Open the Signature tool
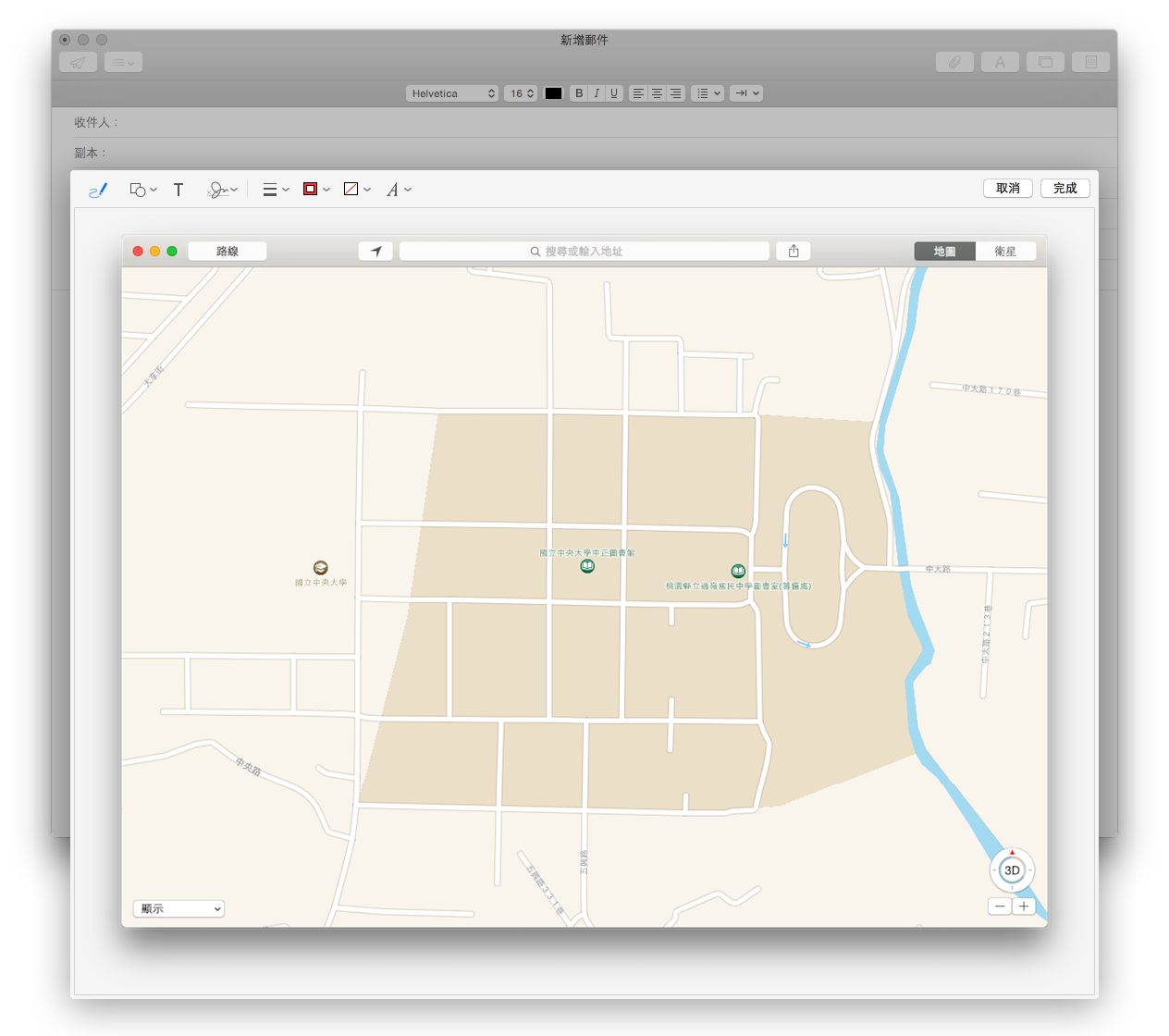Screen dimensions: 1169x1036 (221, 190)
